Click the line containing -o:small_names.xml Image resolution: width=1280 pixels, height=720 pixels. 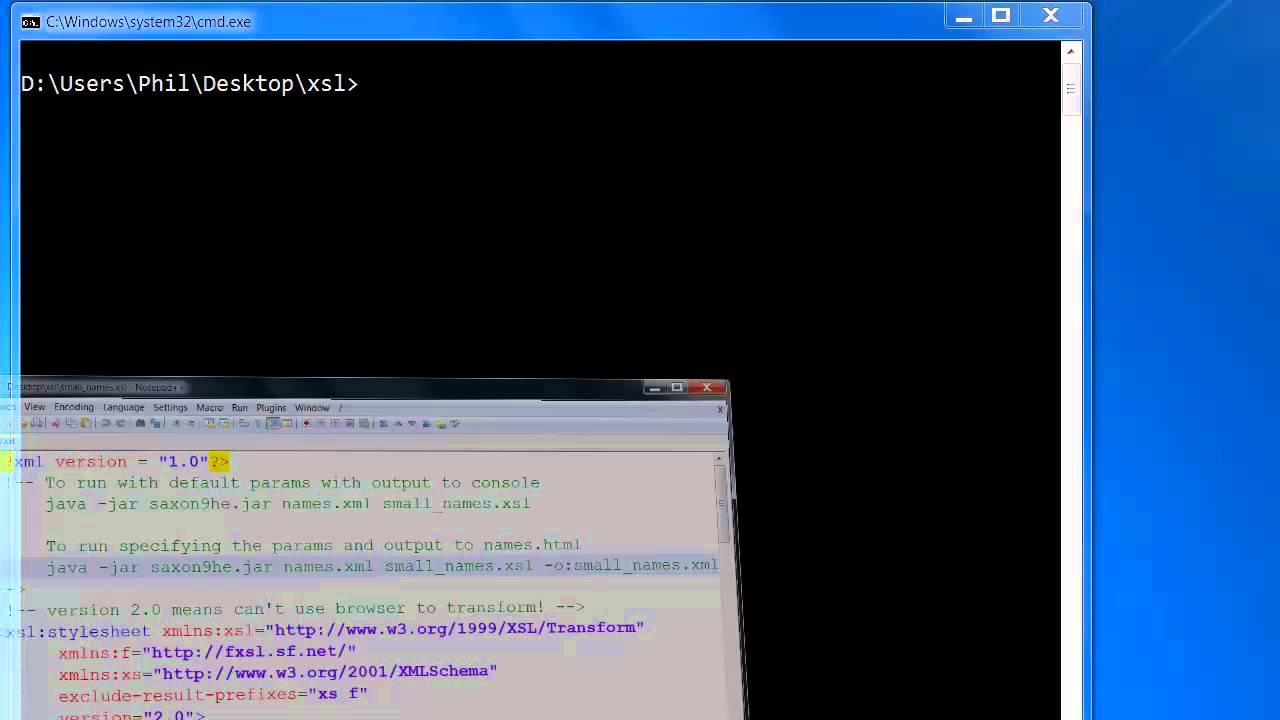(382, 566)
